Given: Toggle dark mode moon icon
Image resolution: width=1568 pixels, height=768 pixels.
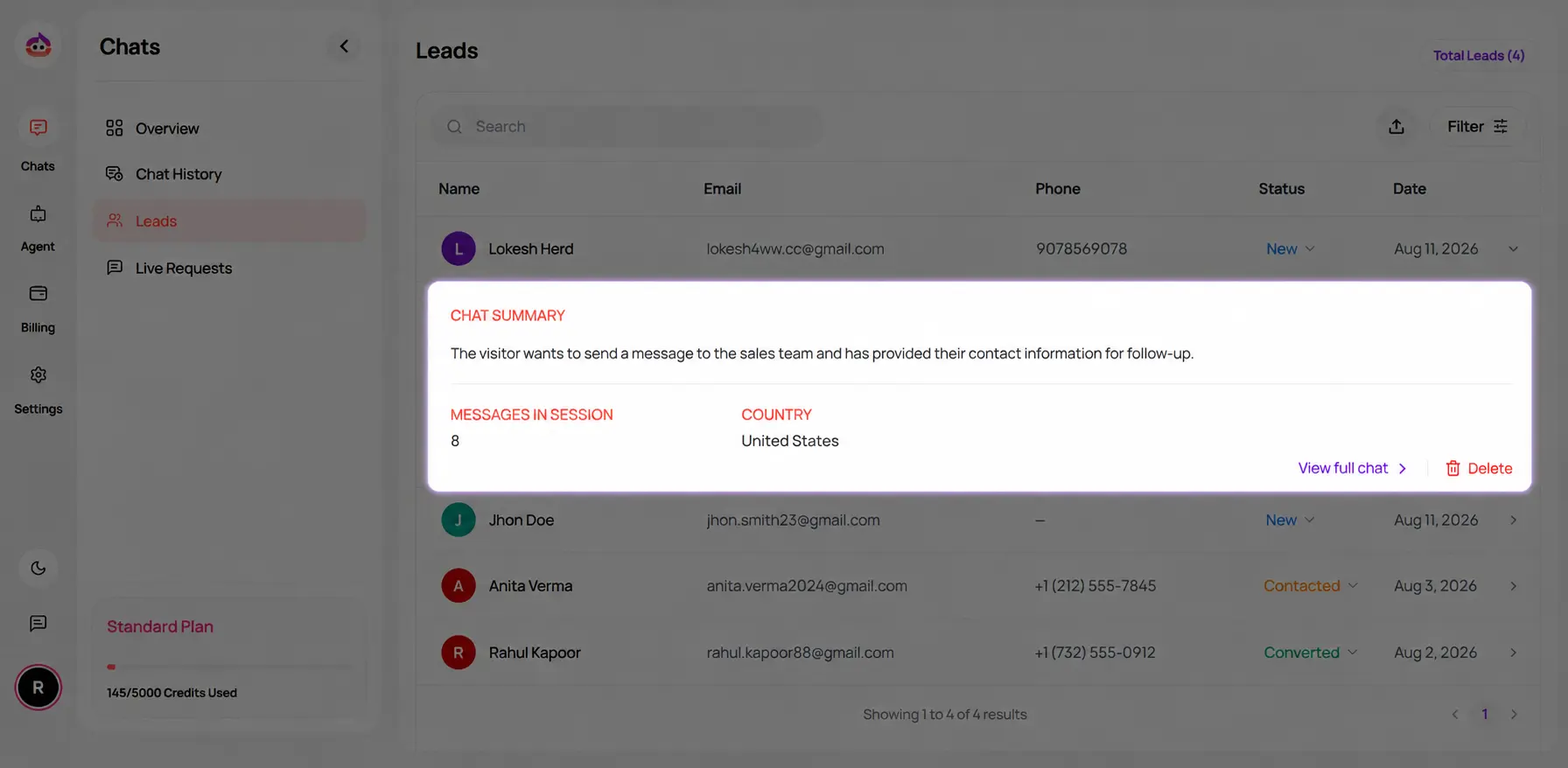Looking at the screenshot, I should (38, 569).
